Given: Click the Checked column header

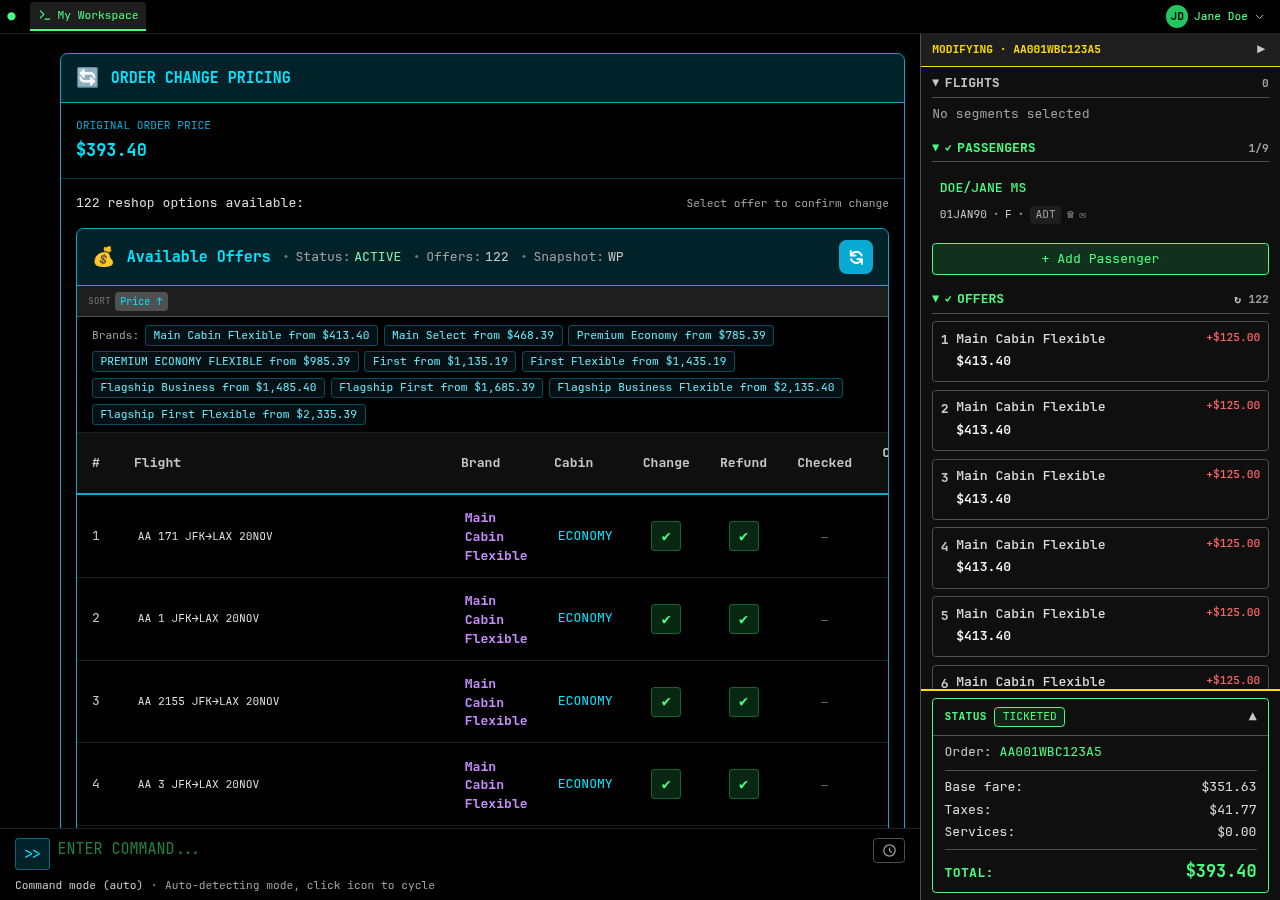Looking at the screenshot, I should coord(824,463).
